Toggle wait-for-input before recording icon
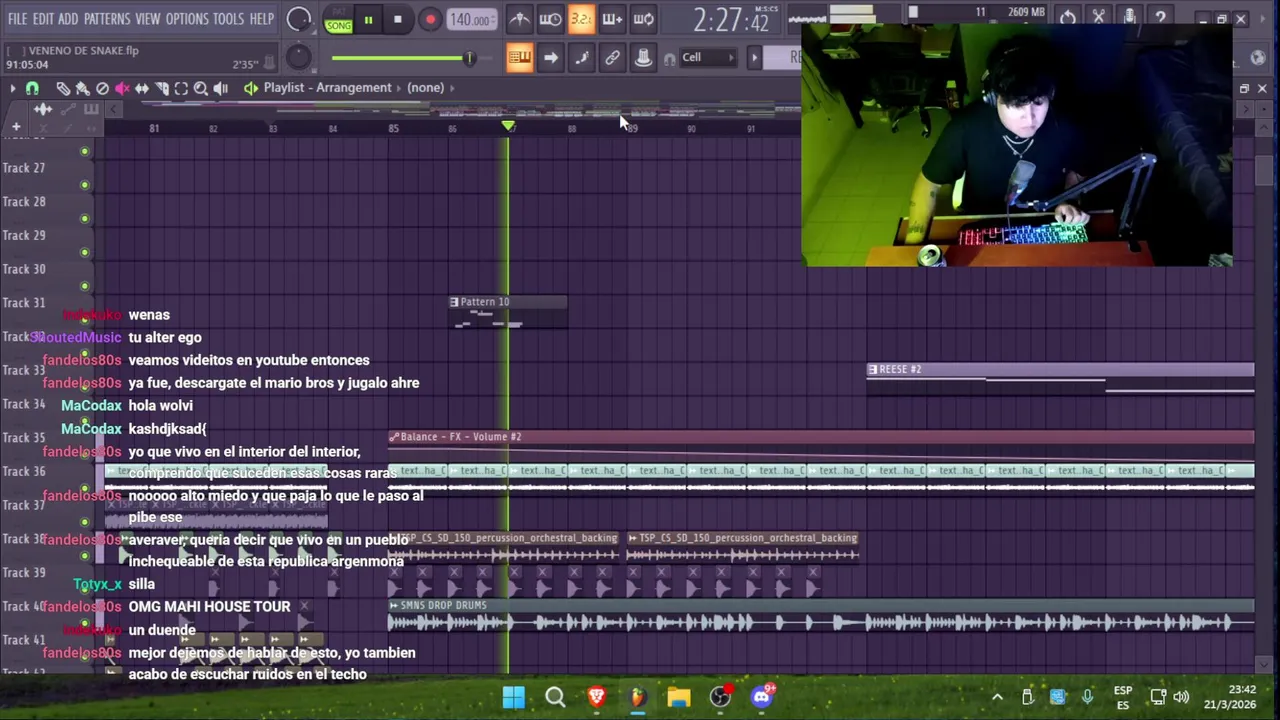 click(x=550, y=19)
